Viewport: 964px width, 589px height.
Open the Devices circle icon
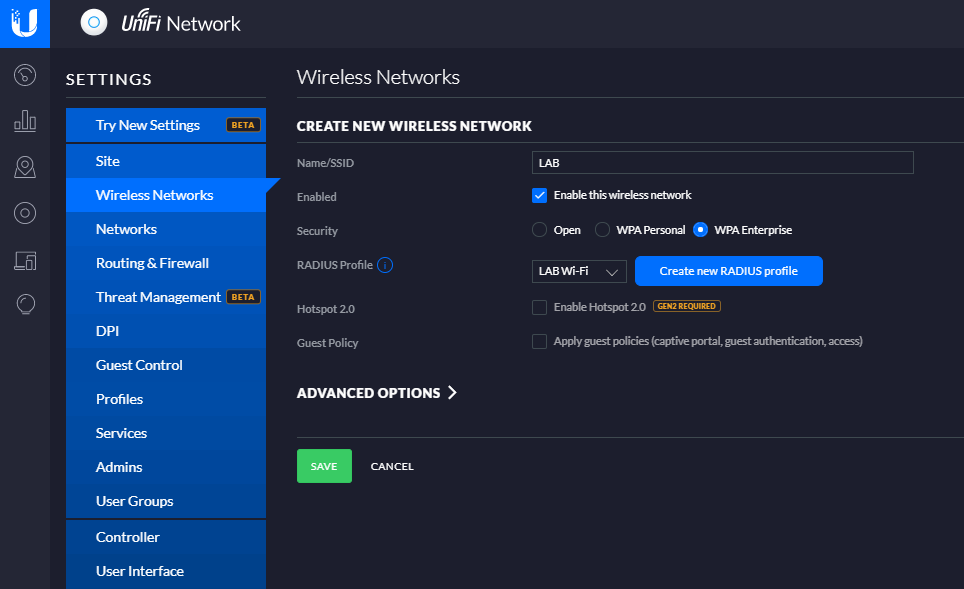click(25, 213)
